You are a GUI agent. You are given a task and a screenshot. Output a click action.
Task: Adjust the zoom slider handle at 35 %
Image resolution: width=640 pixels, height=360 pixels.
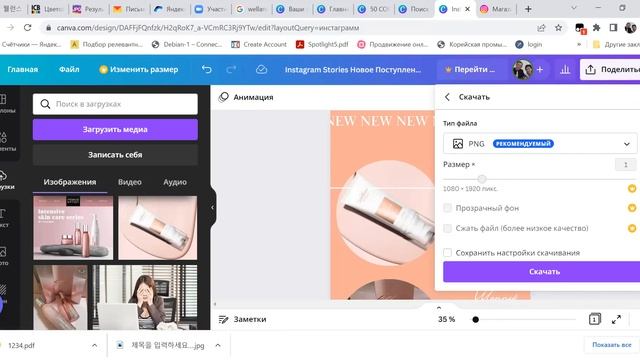coord(476,320)
